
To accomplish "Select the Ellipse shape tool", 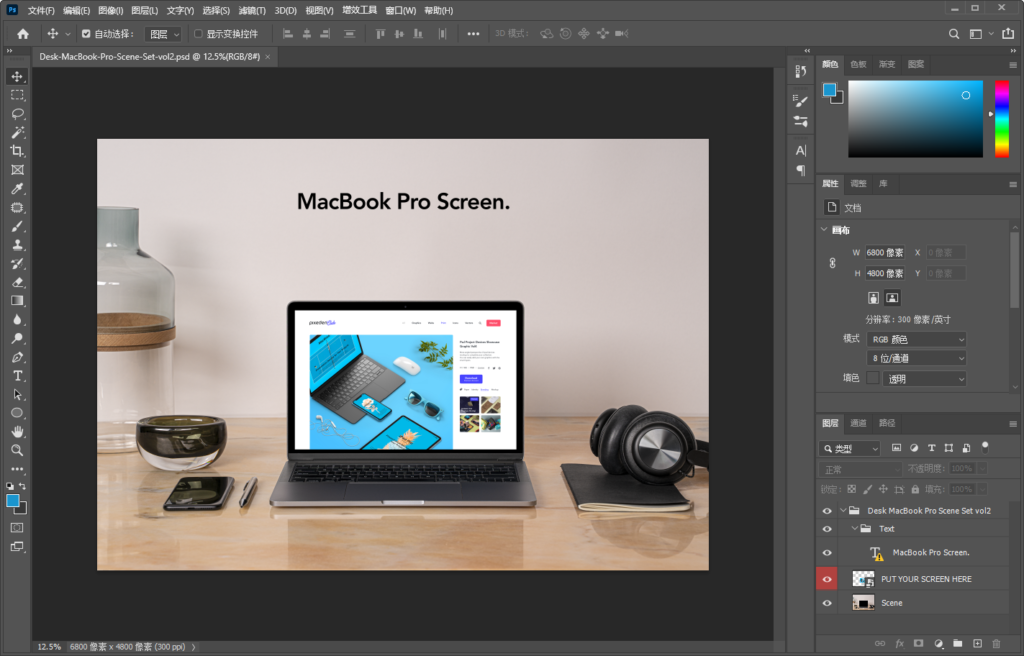I will point(17,413).
